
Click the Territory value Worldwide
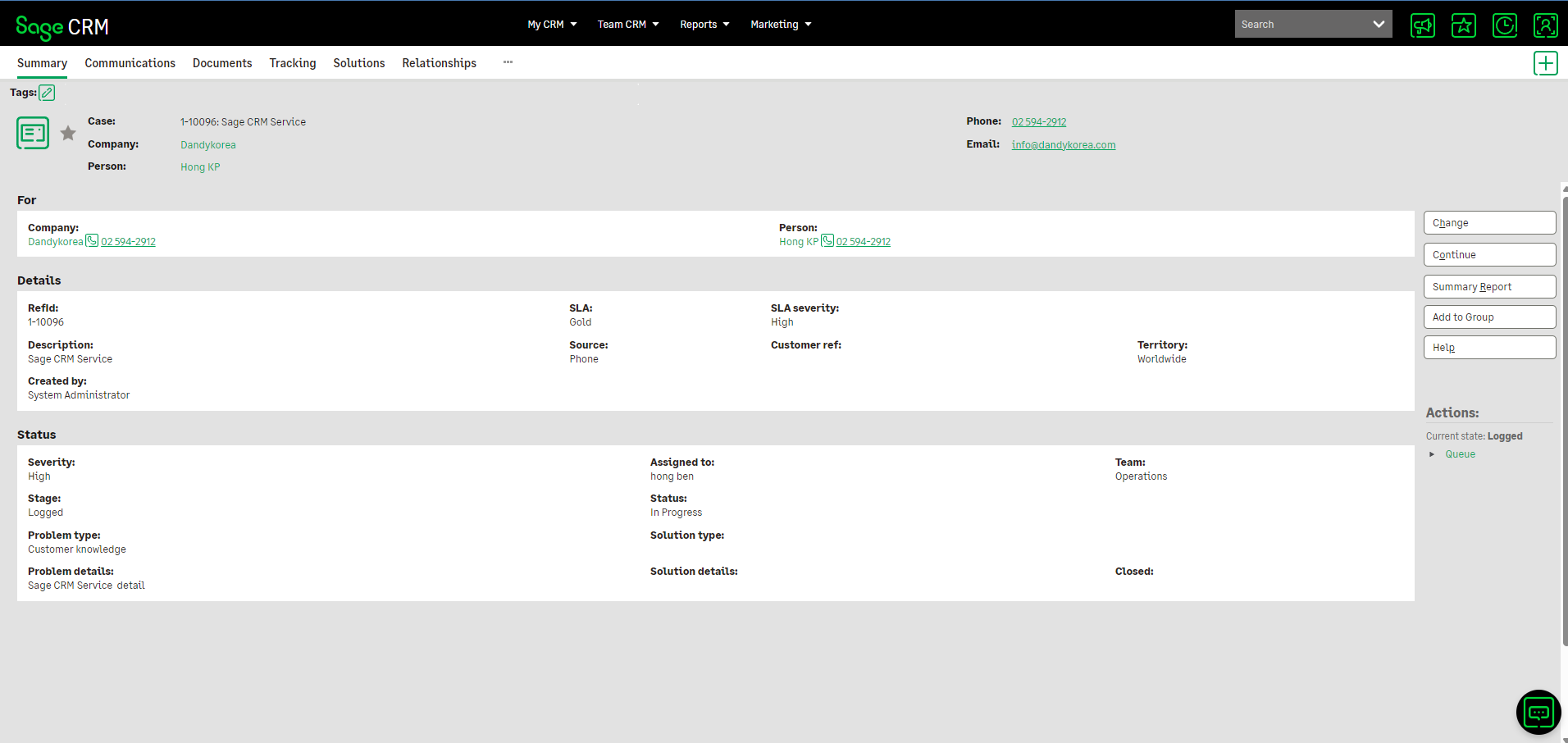coord(1161,359)
